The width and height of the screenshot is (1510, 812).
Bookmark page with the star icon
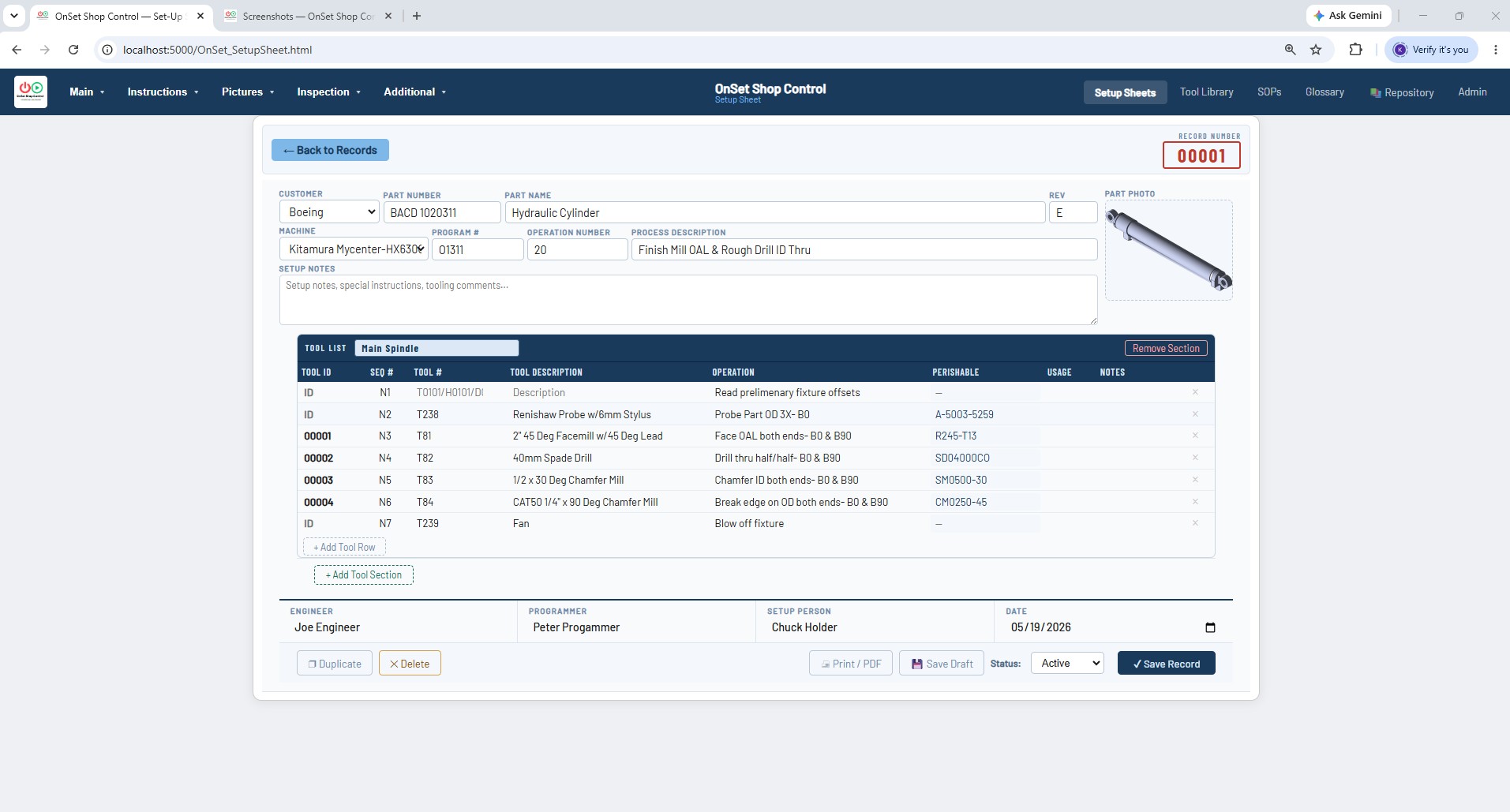pyautogui.click(x=1316, y=50)
